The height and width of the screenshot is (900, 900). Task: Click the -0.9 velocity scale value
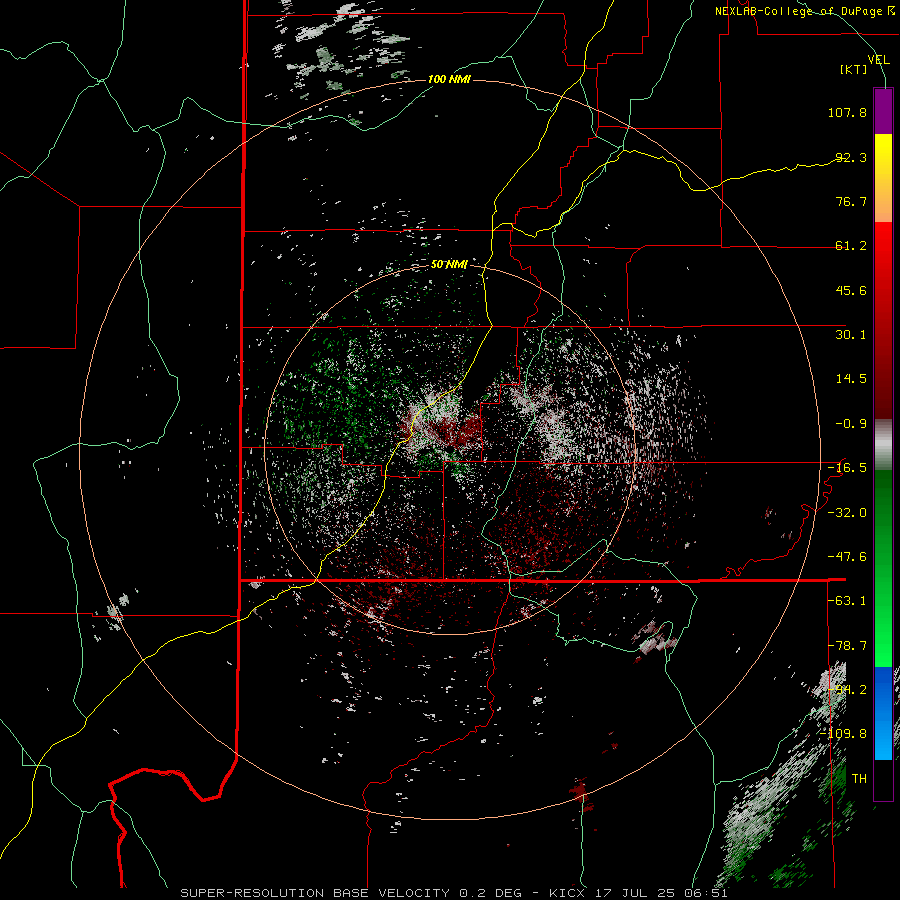click(x=851, y=424)
